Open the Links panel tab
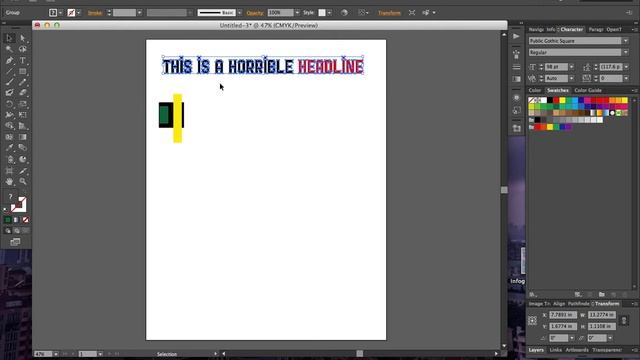 point(555,350)
